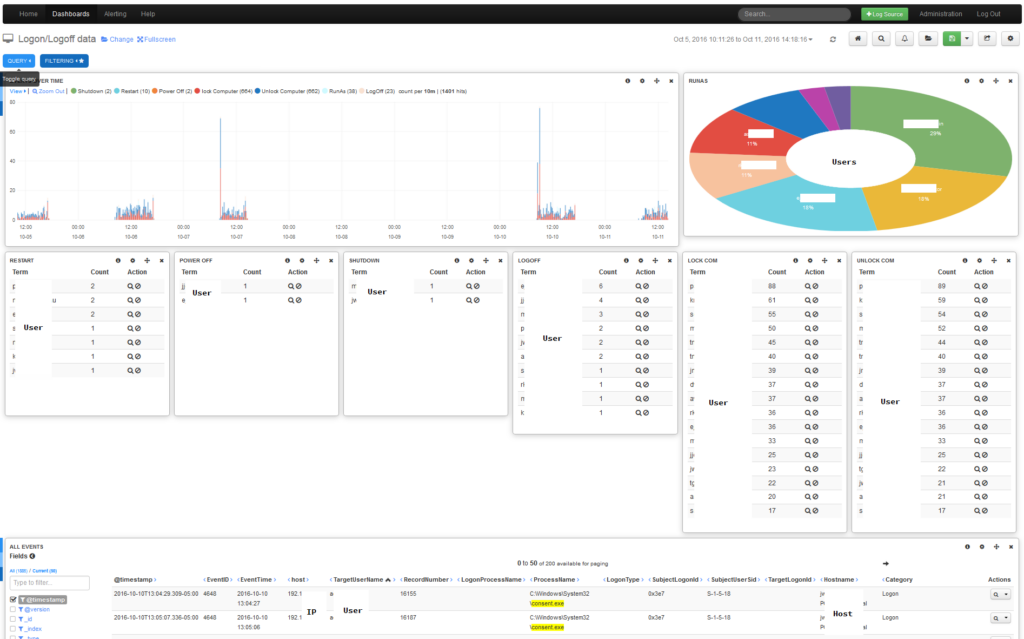Click move icon on ALL EVENTS panel
The image size is (1024, 639).
[997, 547]
